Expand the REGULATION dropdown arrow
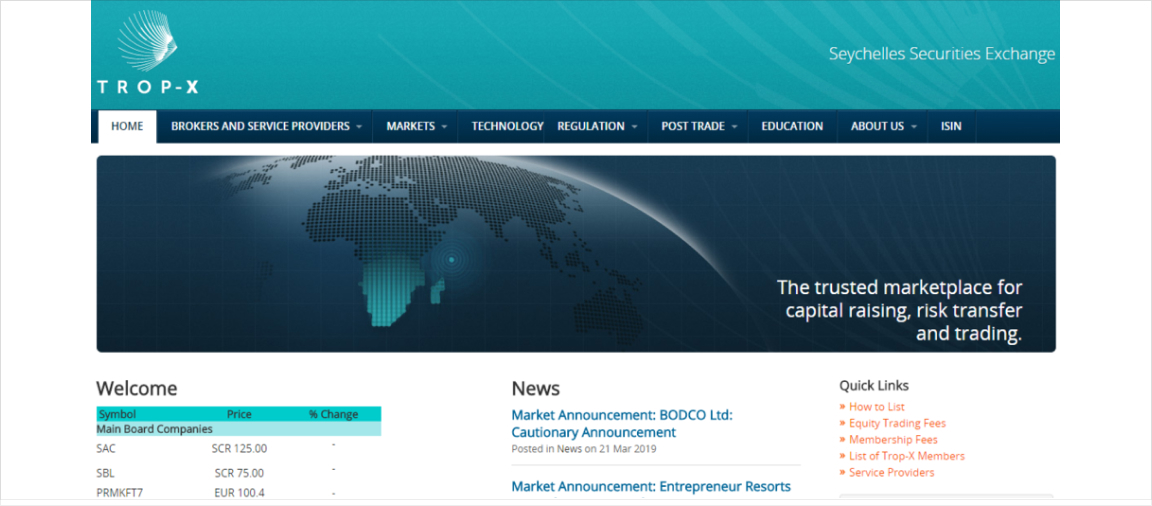 coord(634,127)
